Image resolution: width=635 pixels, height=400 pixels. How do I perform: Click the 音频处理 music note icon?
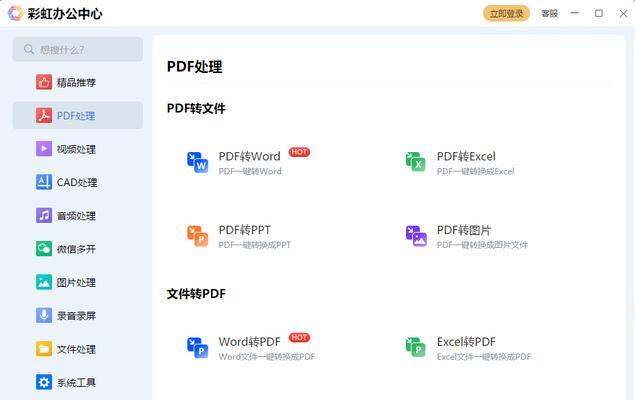pos(44,215)
